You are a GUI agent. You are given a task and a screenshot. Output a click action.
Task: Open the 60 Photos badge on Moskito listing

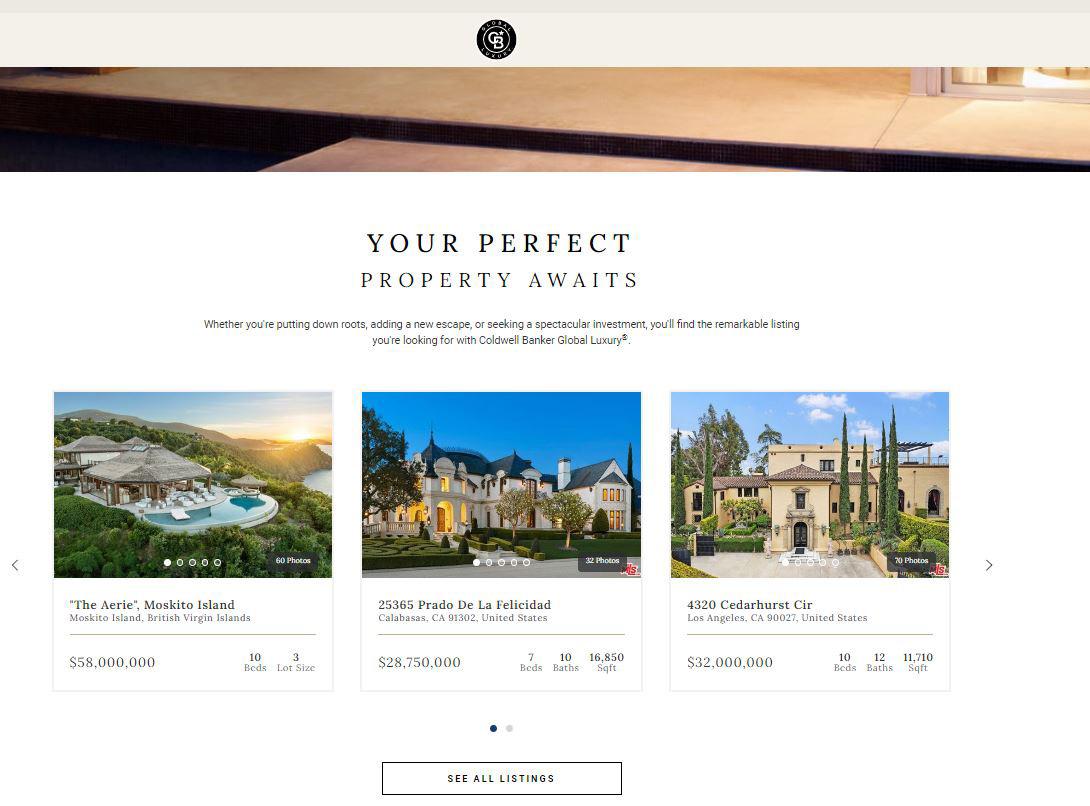click(x=293, y=561)
